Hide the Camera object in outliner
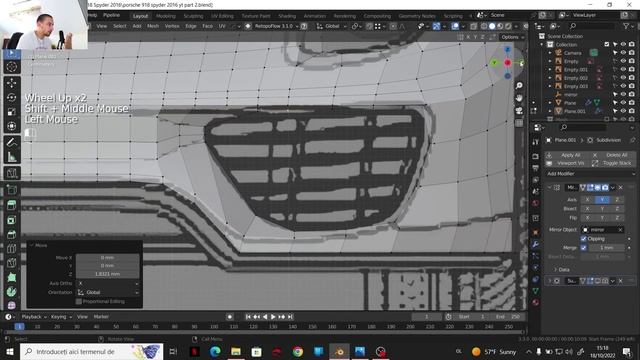The width and height of the screenshot is (640, 360). [623, 53]
